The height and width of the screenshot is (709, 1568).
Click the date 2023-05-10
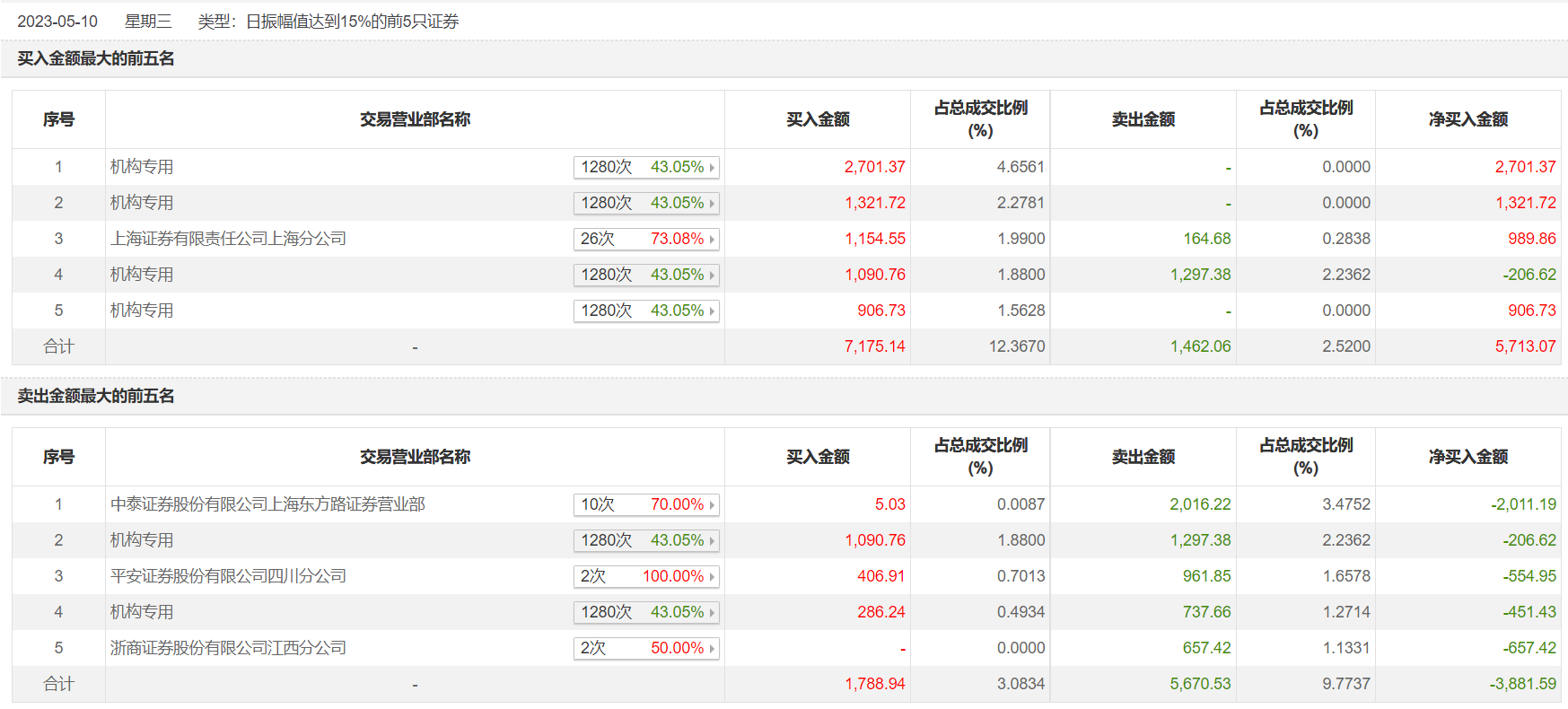[57, 22]
